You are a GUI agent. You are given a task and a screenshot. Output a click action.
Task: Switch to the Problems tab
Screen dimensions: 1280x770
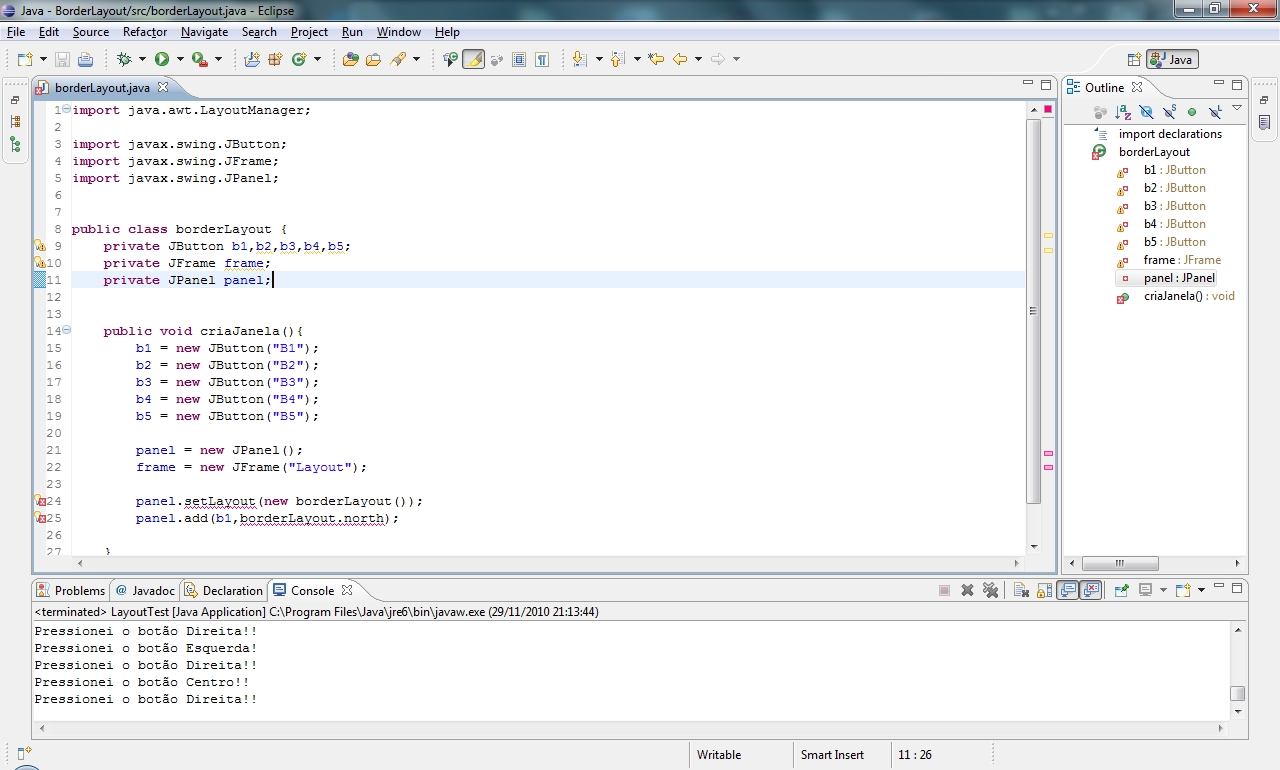point(70,590)
